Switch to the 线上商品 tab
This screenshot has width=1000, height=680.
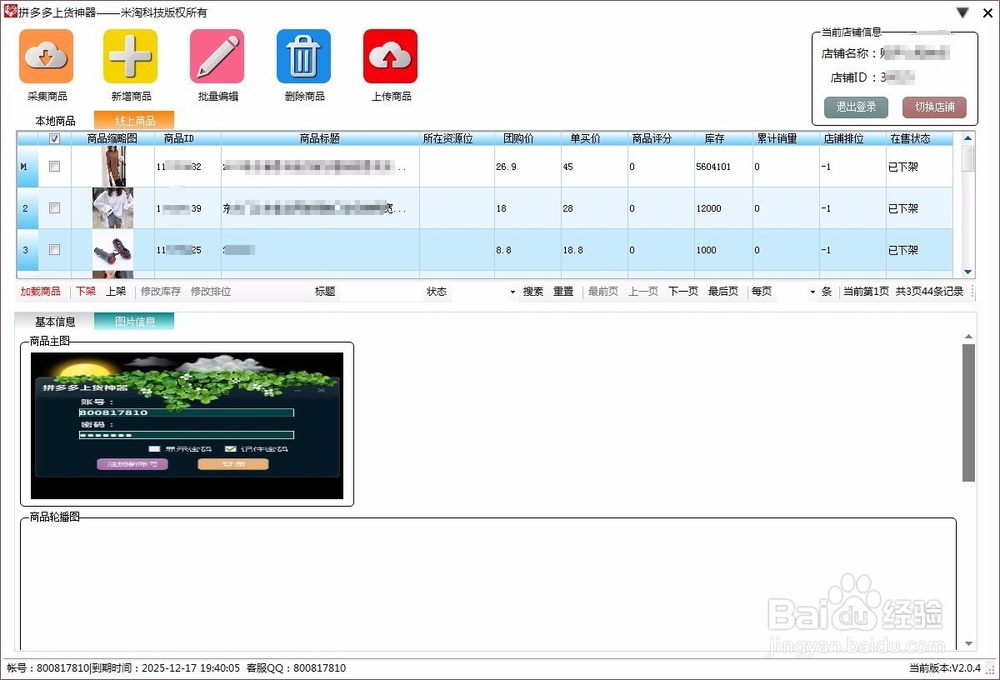tap(135, 121)
